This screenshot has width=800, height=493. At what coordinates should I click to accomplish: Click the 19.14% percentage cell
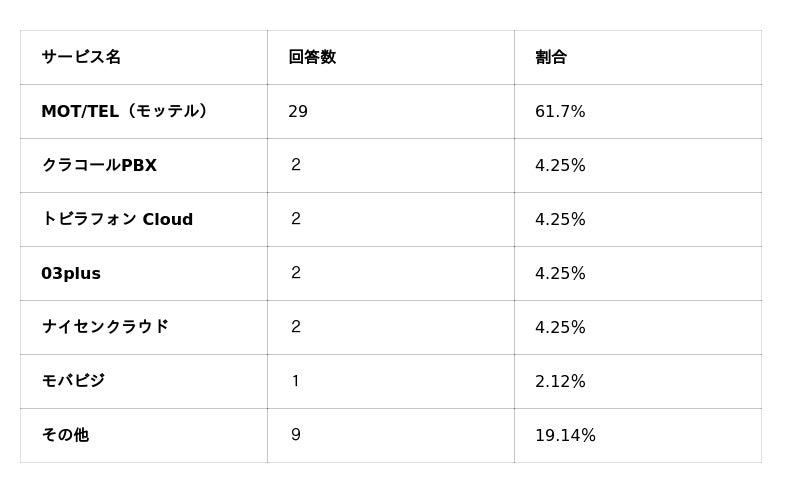(565, 435)
